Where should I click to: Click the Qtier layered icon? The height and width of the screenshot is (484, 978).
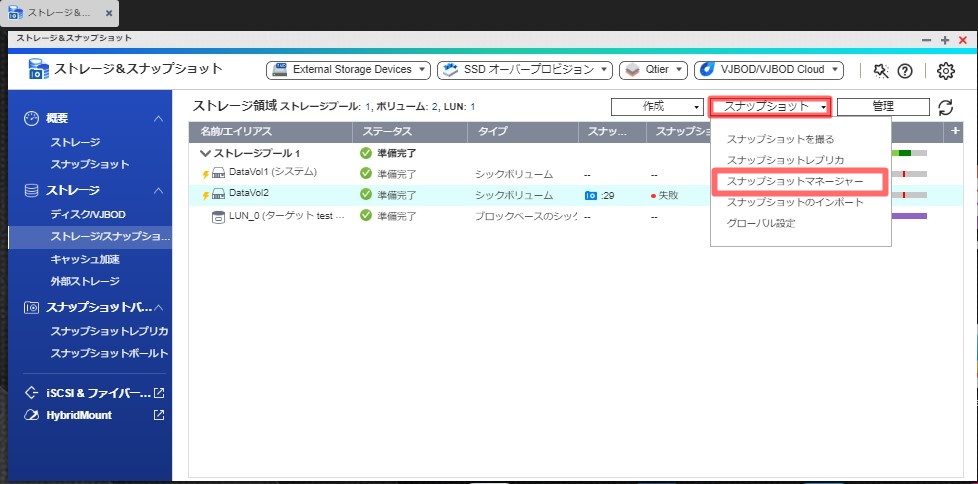click(x=632, y=70)
